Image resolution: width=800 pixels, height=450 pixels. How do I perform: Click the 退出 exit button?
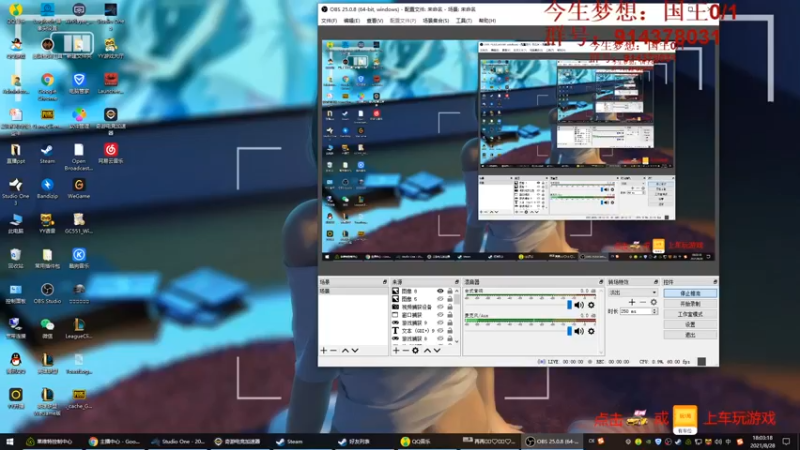[x=690, y=335]
